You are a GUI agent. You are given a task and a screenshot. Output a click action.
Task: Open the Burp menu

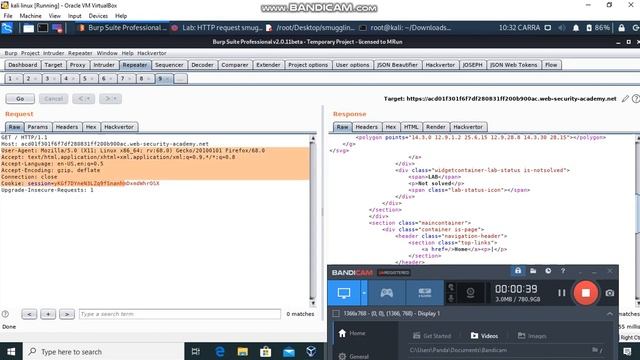(x=11, y=53)
